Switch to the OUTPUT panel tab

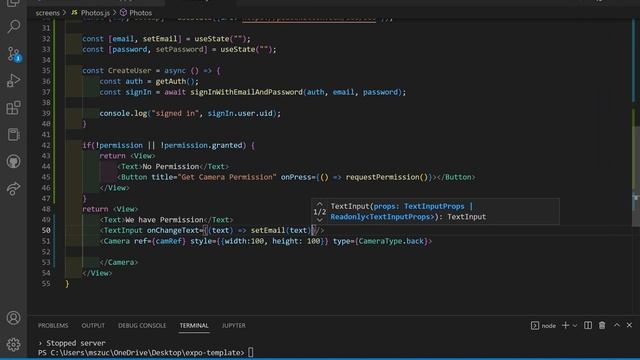[93, 325]
